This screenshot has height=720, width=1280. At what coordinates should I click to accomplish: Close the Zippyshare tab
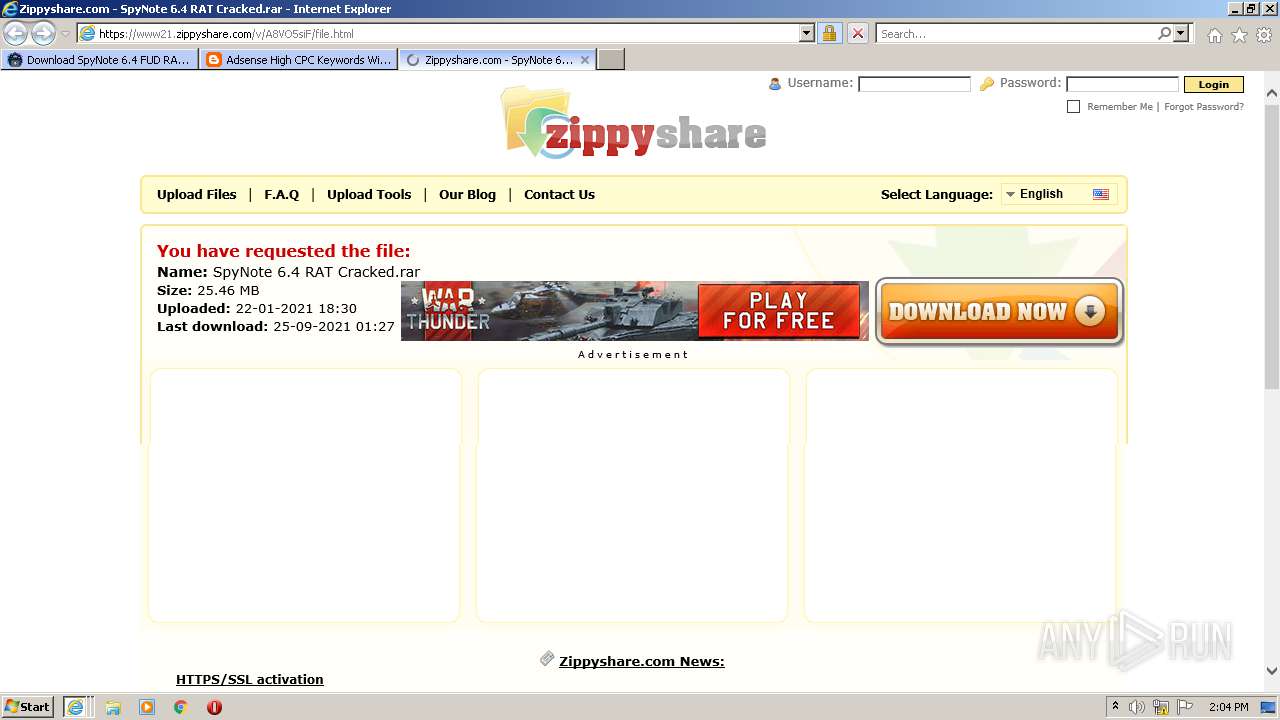585,60
